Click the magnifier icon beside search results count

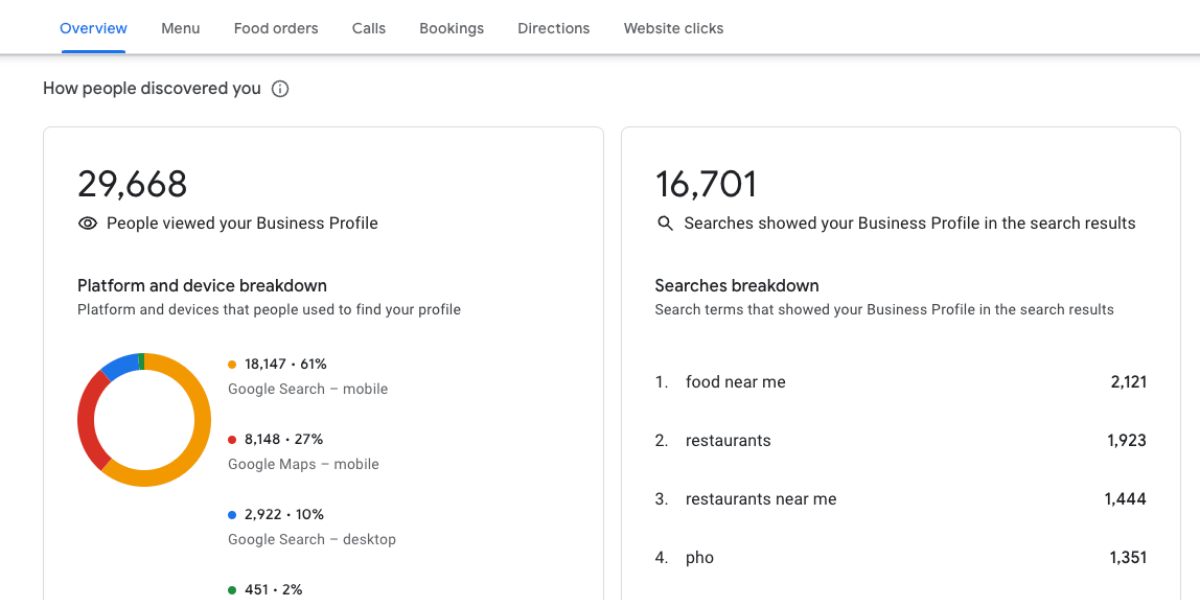tap(665, 223)
